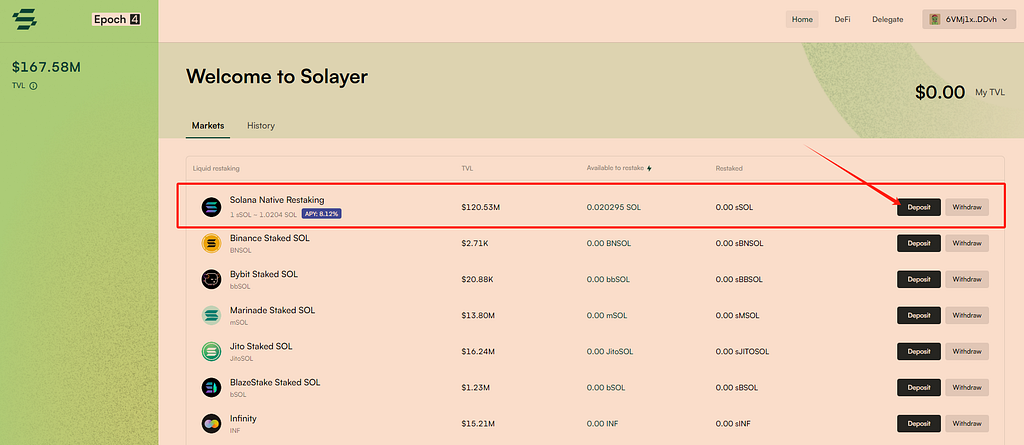The height and width of the screenshot is (445, 1024).
Task: Click the Solayer logo icon
Action: point(24,19)
